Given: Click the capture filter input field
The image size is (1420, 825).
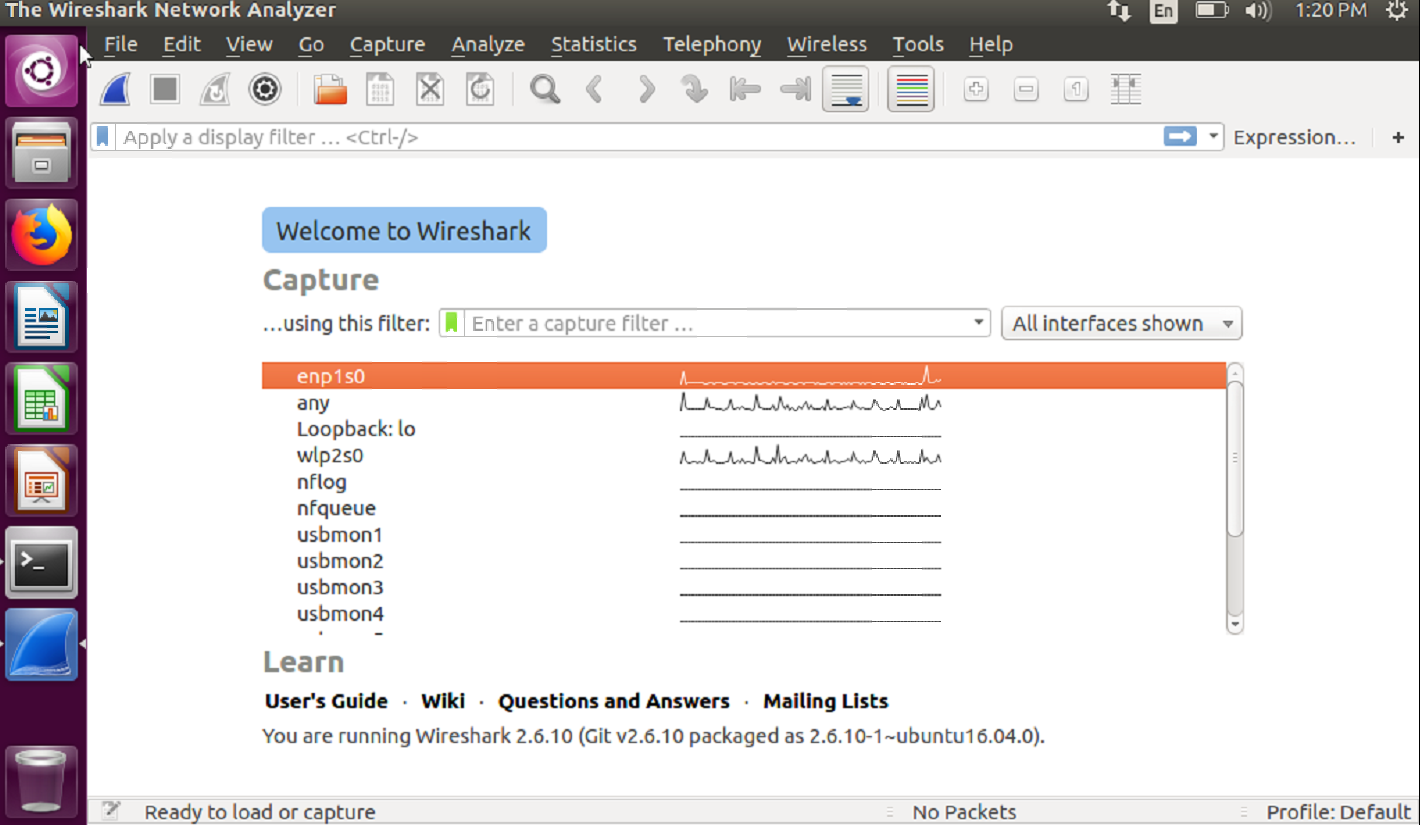Looking at the screenshot, I should pos(718,323).
